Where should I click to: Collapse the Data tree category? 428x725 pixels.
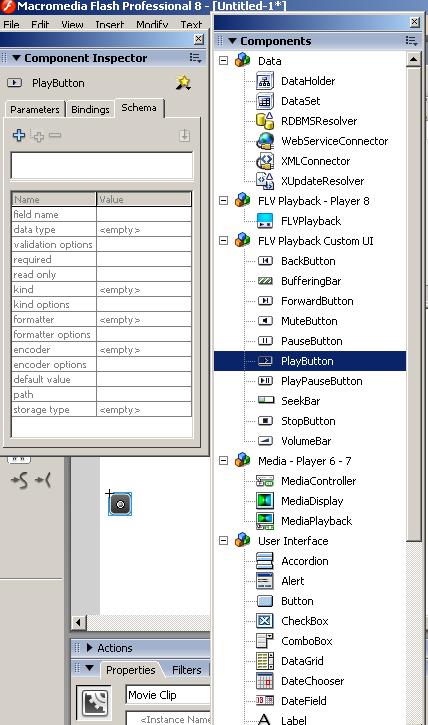pyautogui.click(x=224, y=60)
